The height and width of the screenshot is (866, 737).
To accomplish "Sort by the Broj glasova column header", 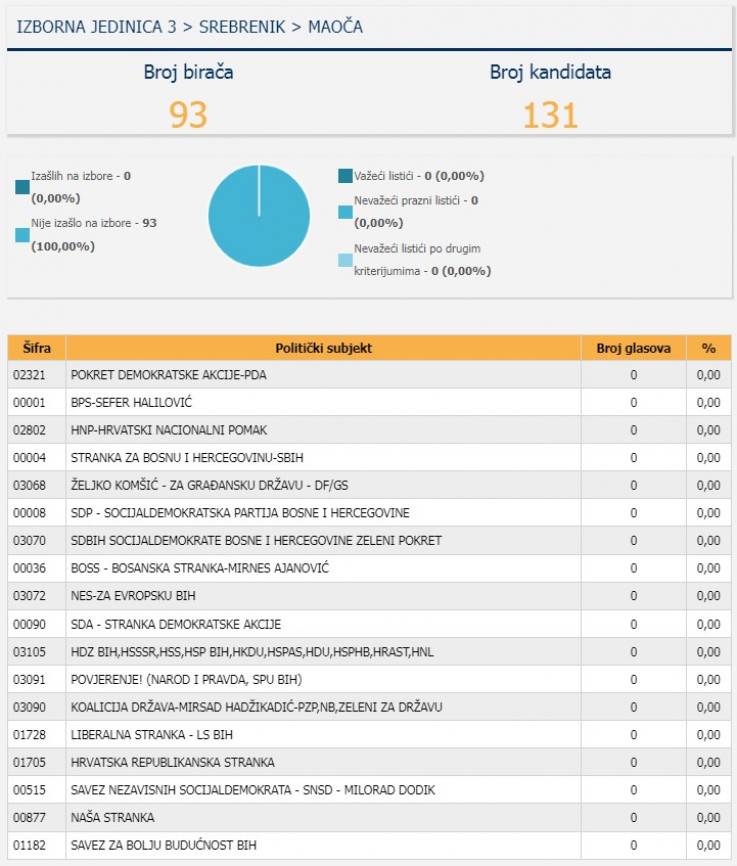I will (633, 348).
